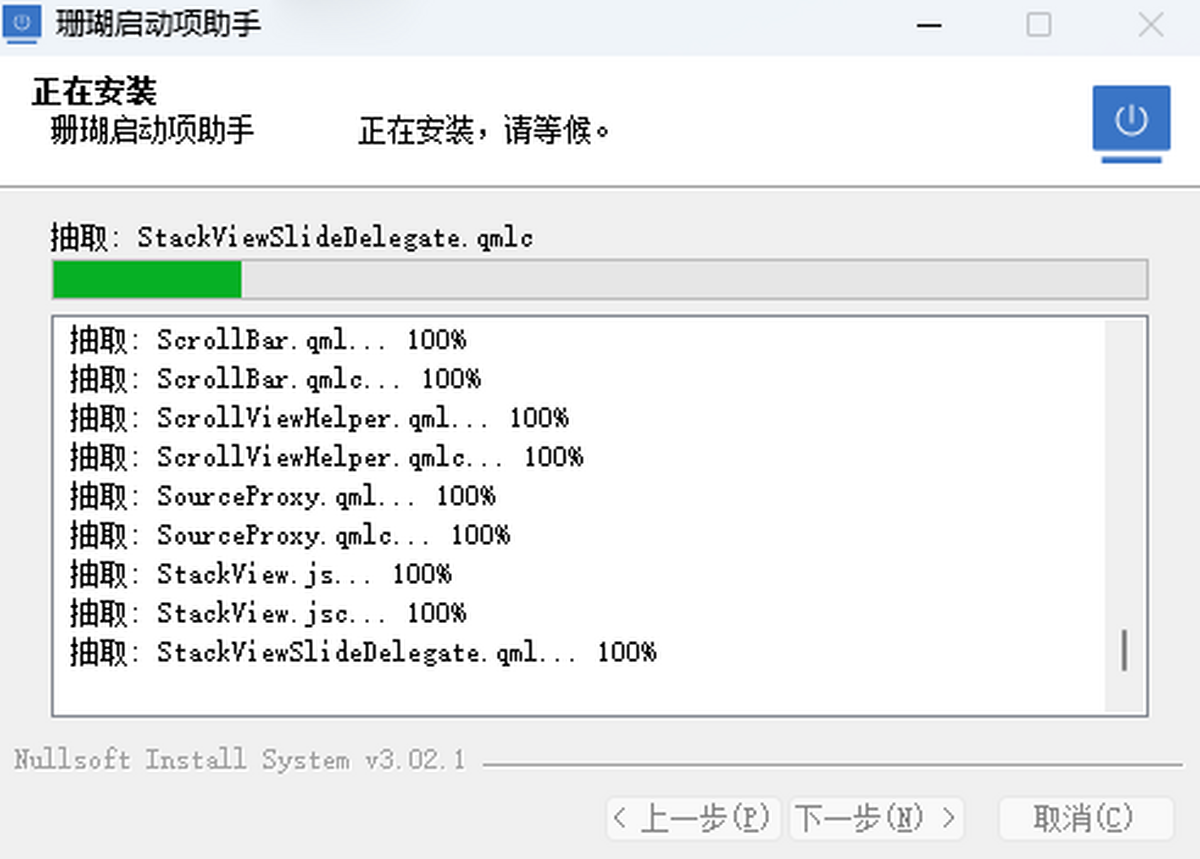1200x859 pixels.
Task: Select log line 'SourceProxy.qmlc... 100%'
Action: click(x=290, y=535)
